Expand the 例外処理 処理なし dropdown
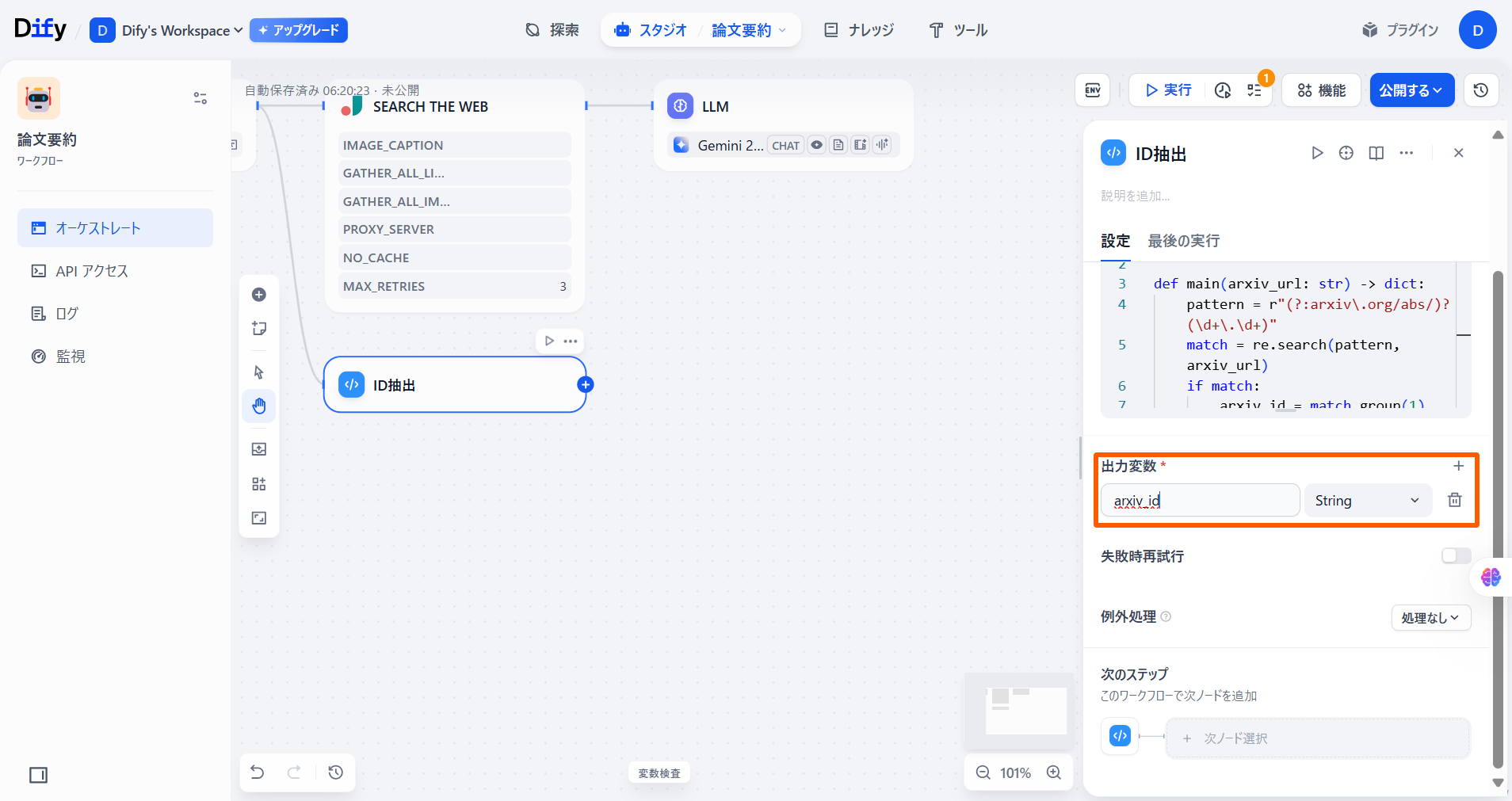 tap(1430, 618)
